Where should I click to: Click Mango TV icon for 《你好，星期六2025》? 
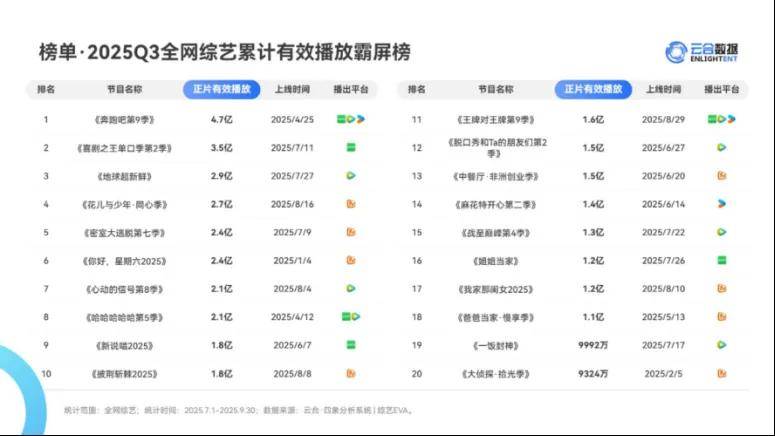[x=351, y=260]
